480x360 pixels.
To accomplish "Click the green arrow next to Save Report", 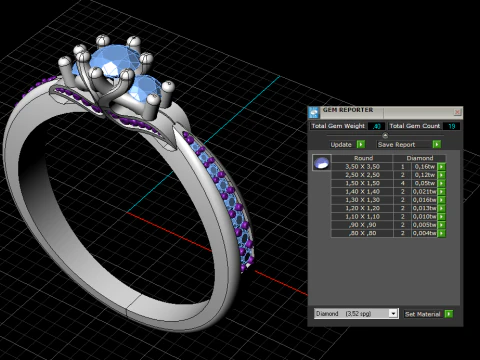I will pyautogui.click(x=437, y=144).
